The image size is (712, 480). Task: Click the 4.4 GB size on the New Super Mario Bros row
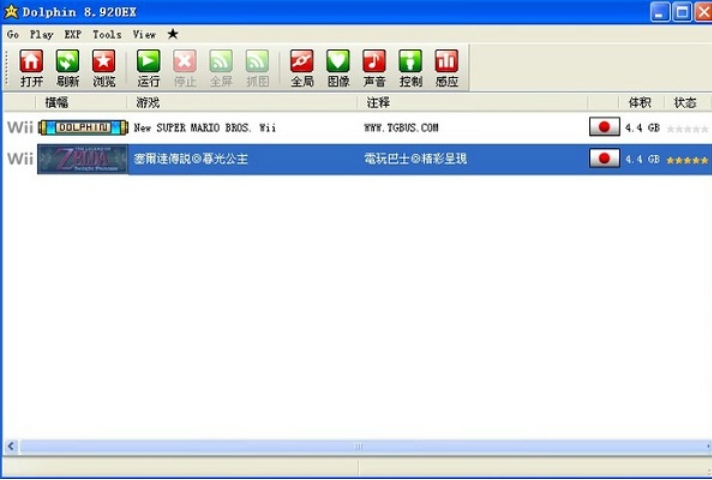point(642,128)
